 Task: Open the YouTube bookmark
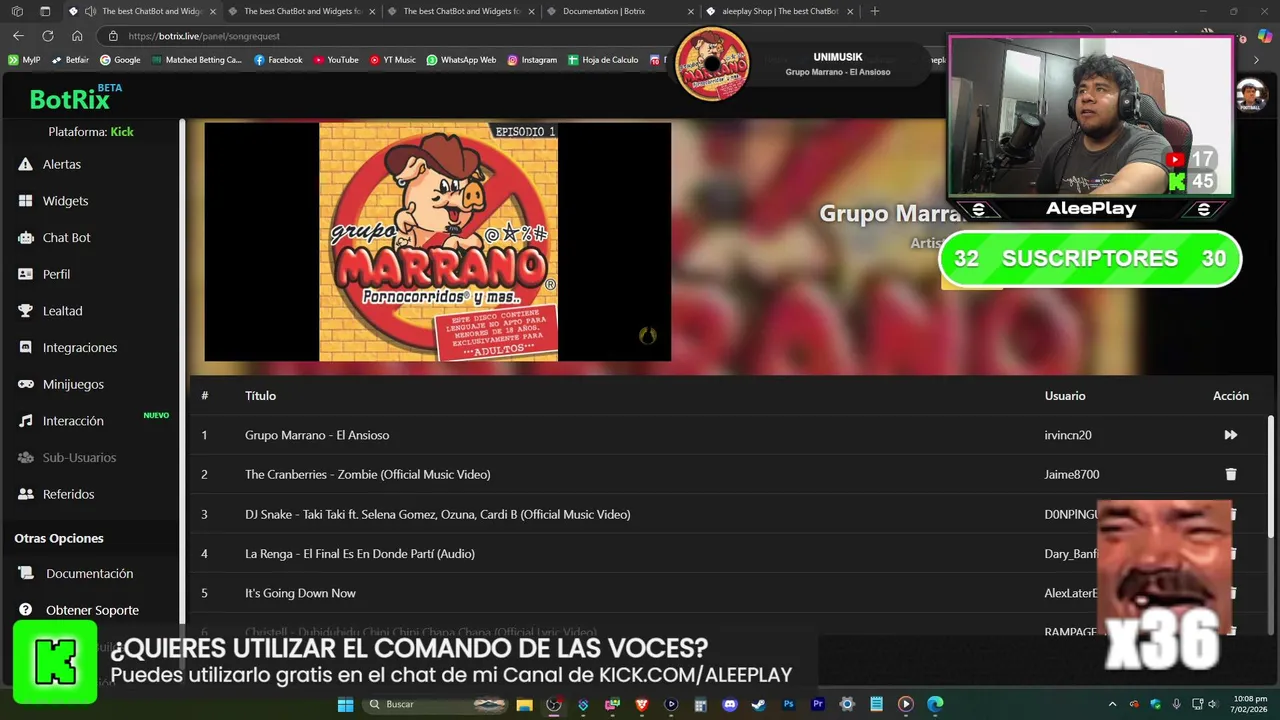(x=336, y=60)
